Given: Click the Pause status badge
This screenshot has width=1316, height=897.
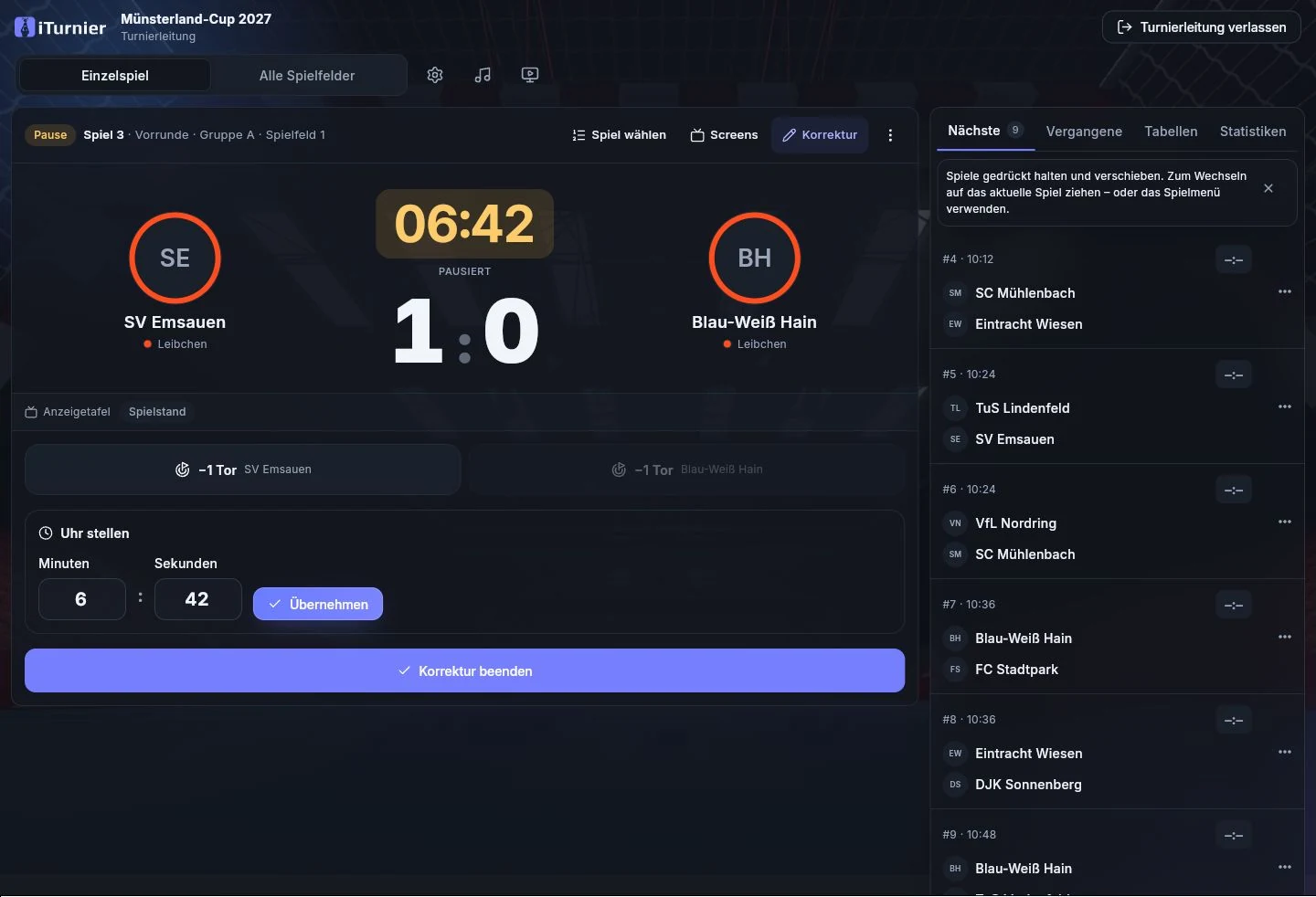Looking at the screenshot, I should point(50,135).
